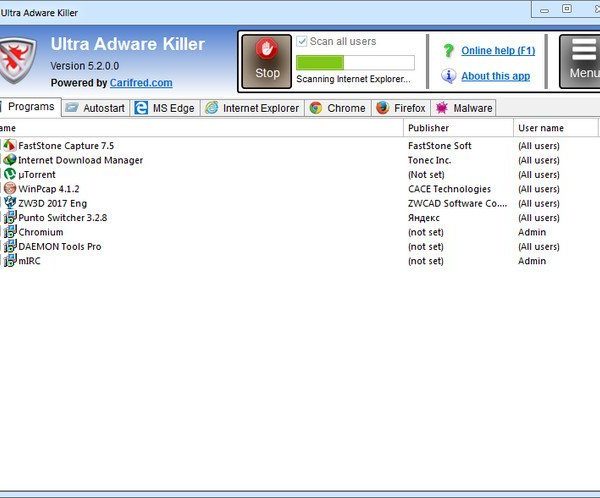Click the Firefox tab icon
The width and height of the screenshot is (600, 498).
click(x=383, y=108)
